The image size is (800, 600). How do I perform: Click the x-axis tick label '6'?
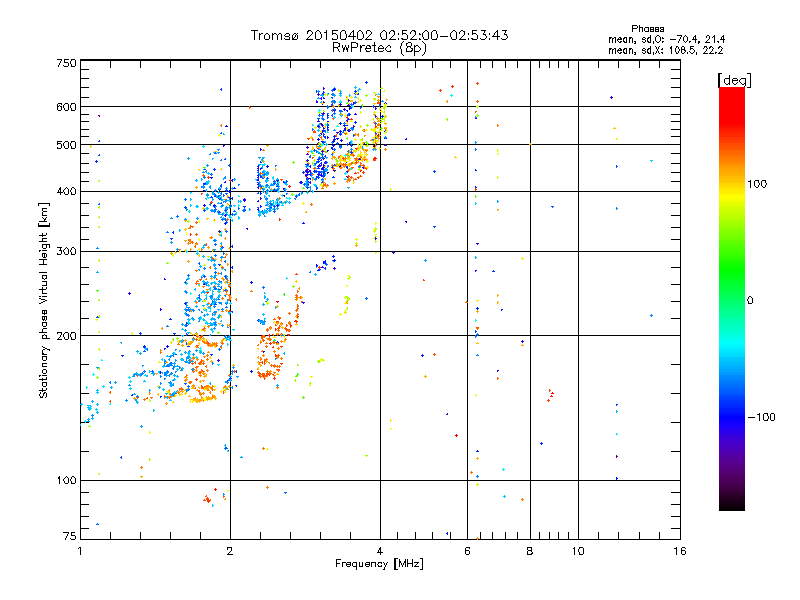(467, 551)
